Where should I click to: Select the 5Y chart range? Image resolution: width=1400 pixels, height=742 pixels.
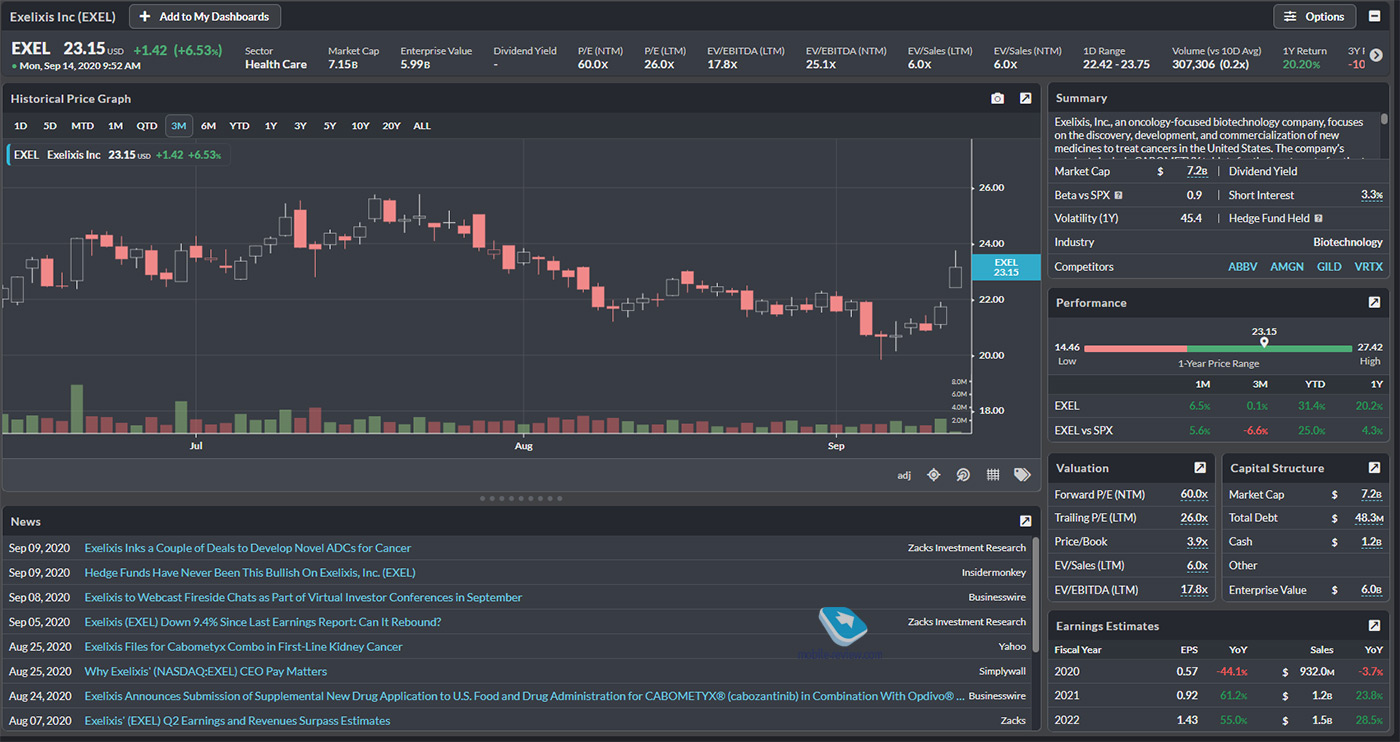pyautogui.click(x=330, y=126)
